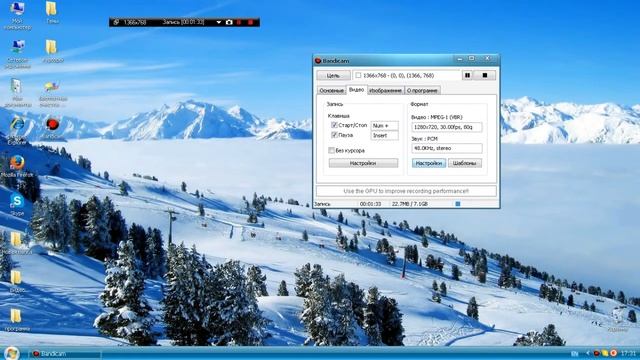The height and width of the screenshot is (360, 640).
Task: Minimize the Bandicam window
Action: (x=460, y=60)
